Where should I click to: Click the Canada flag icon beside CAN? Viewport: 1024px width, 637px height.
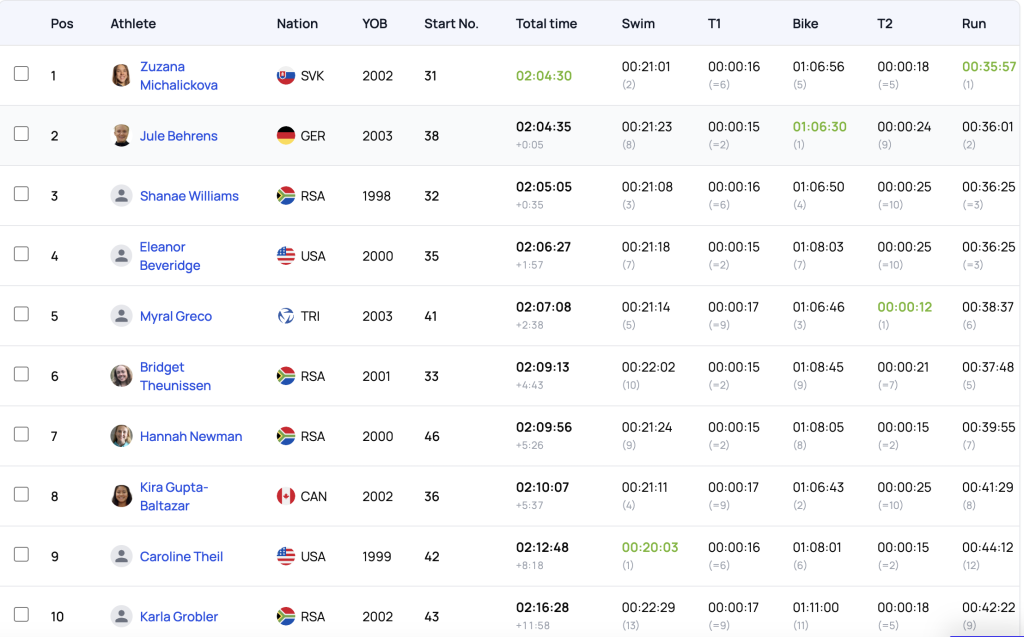click(x=286, y=496)
